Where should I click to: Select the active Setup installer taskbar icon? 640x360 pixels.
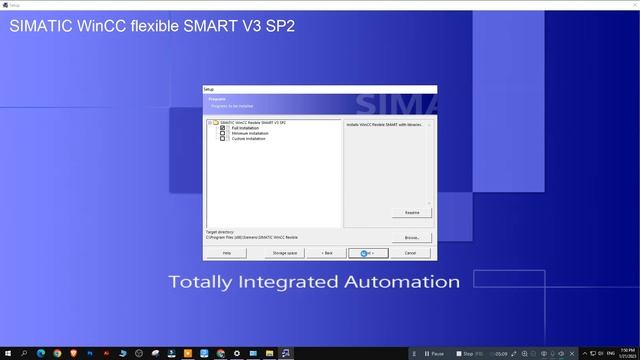(286, 353)
